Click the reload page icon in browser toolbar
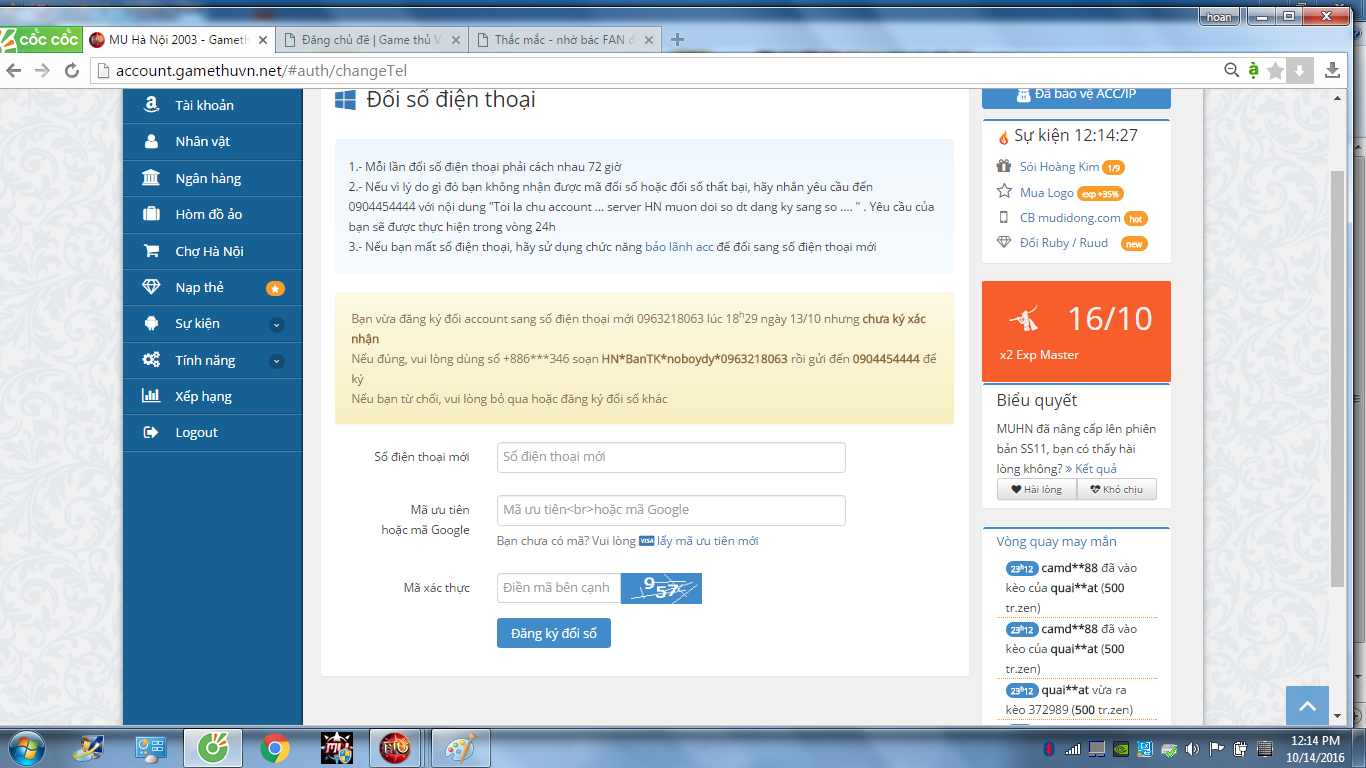1366x768 pixels. (71, 70)
